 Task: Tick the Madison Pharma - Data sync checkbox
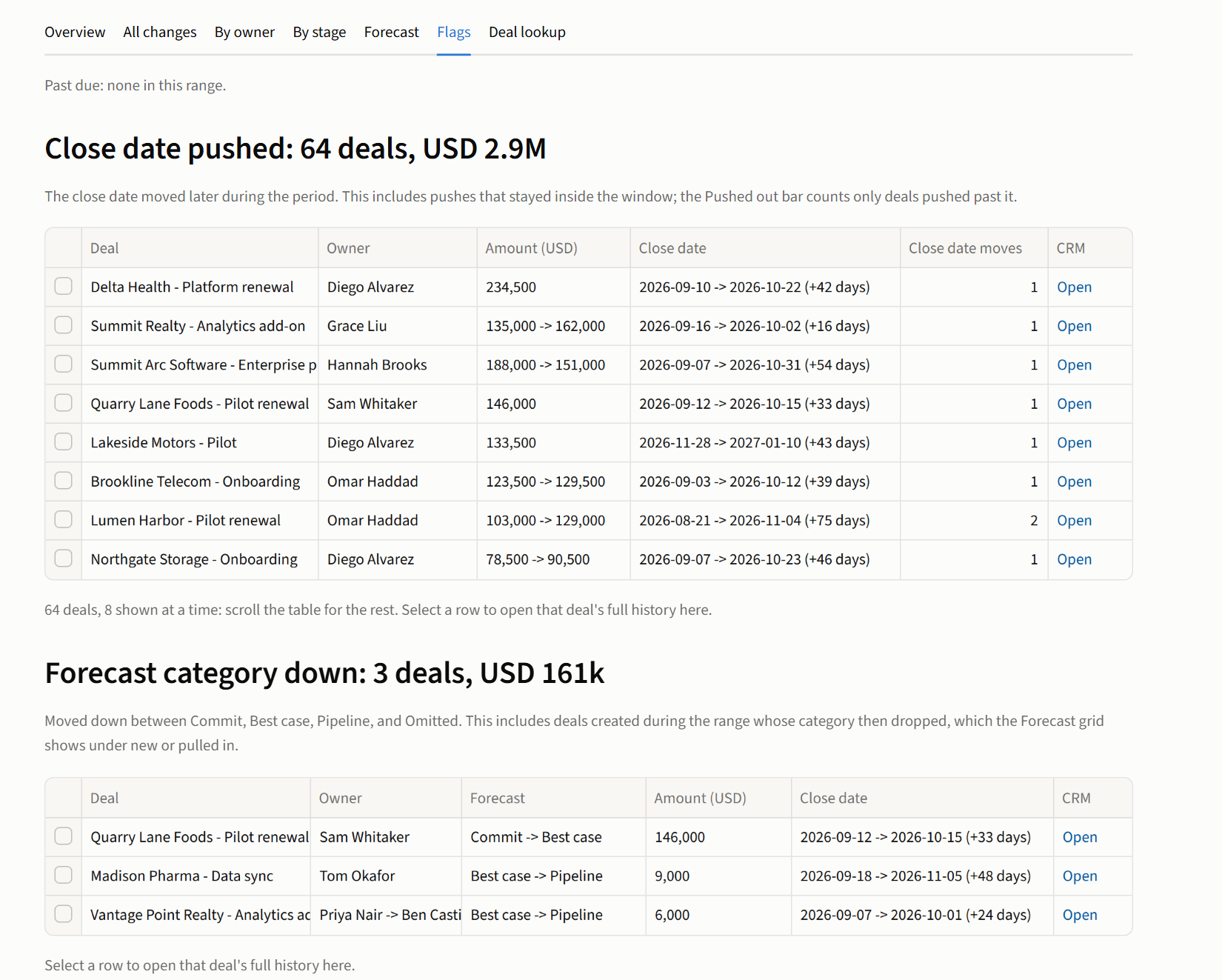point(64,875)
